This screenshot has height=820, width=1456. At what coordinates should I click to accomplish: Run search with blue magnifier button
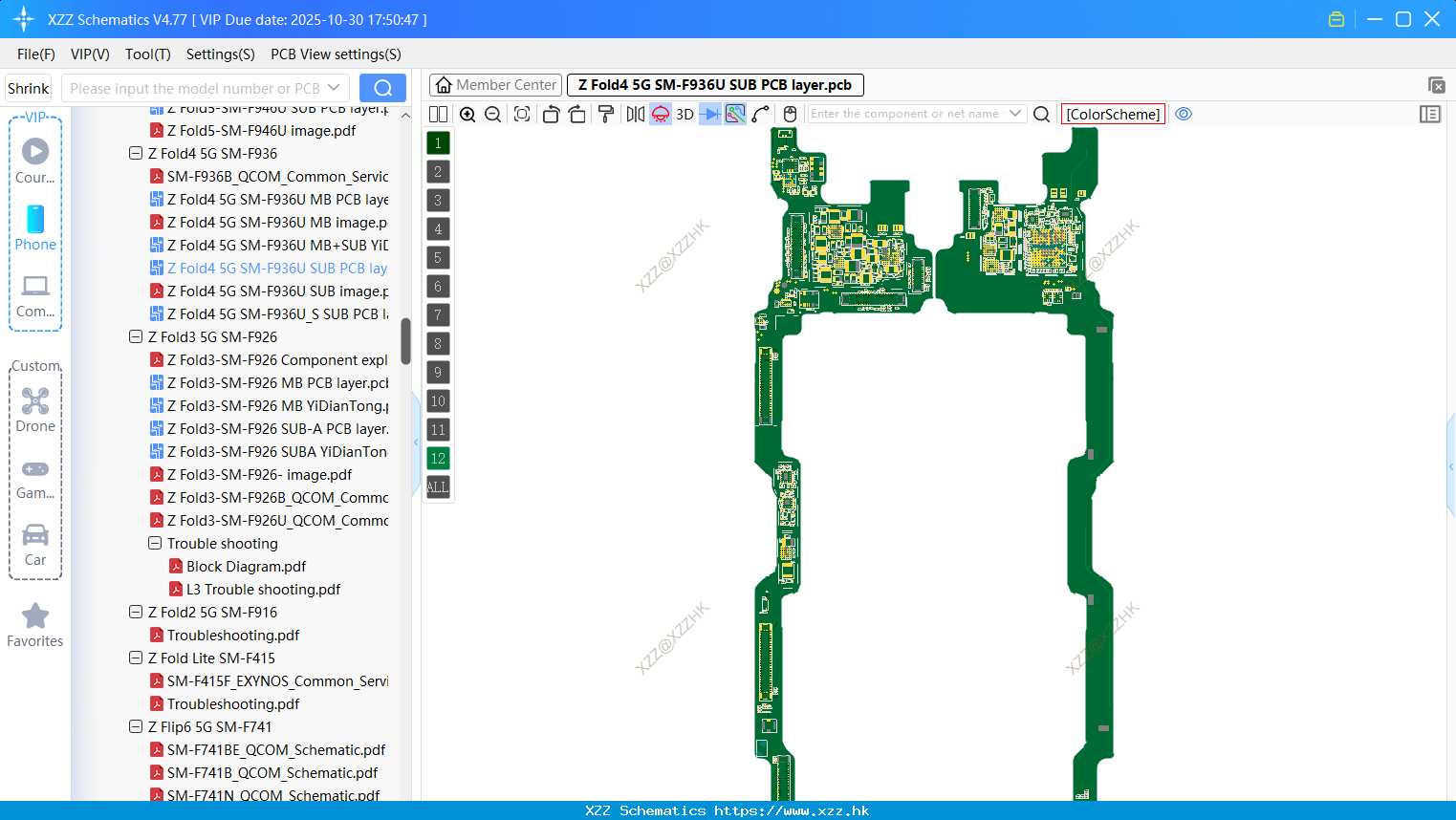point(382,88)
